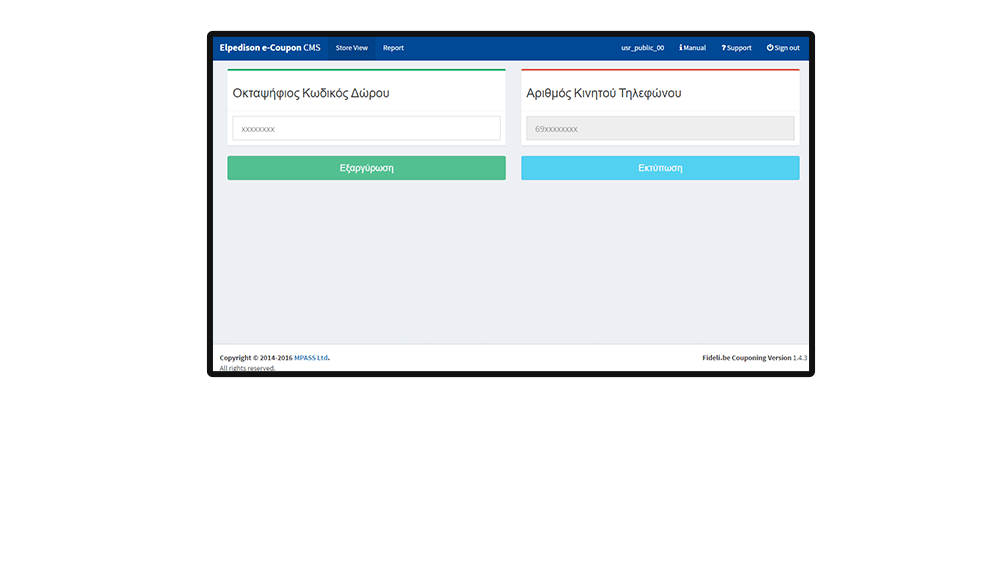
Task: Click the Οκταψήφιος Κωδικός Δώρου heading
Action: tap(311, 93)
